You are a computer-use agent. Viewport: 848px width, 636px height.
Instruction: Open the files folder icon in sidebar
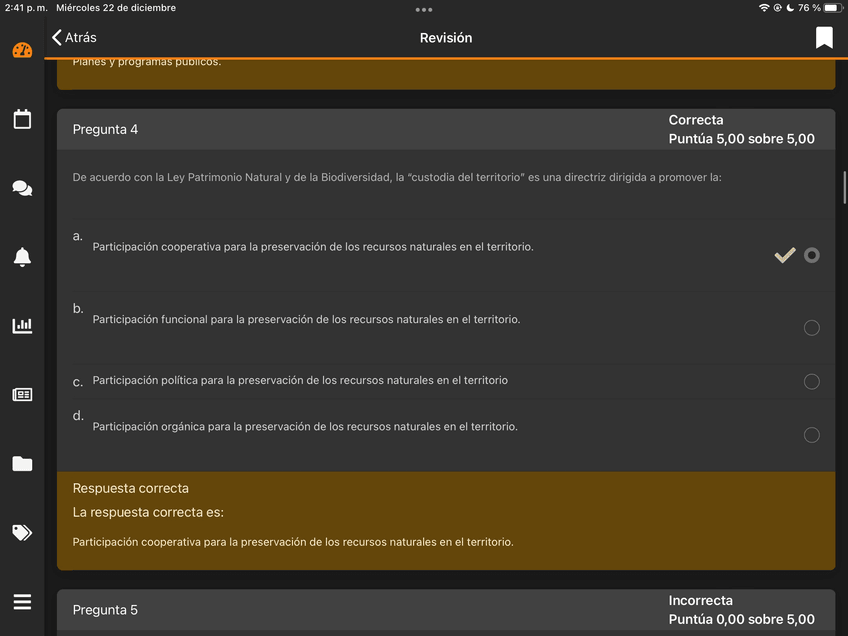pyautogui.click(x=22, y=464)
